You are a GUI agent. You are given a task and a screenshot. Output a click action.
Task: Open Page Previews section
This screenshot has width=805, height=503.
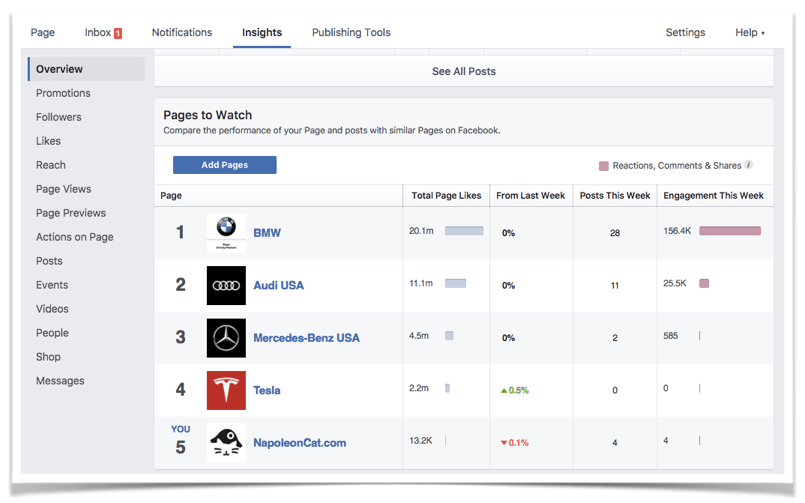71,213
